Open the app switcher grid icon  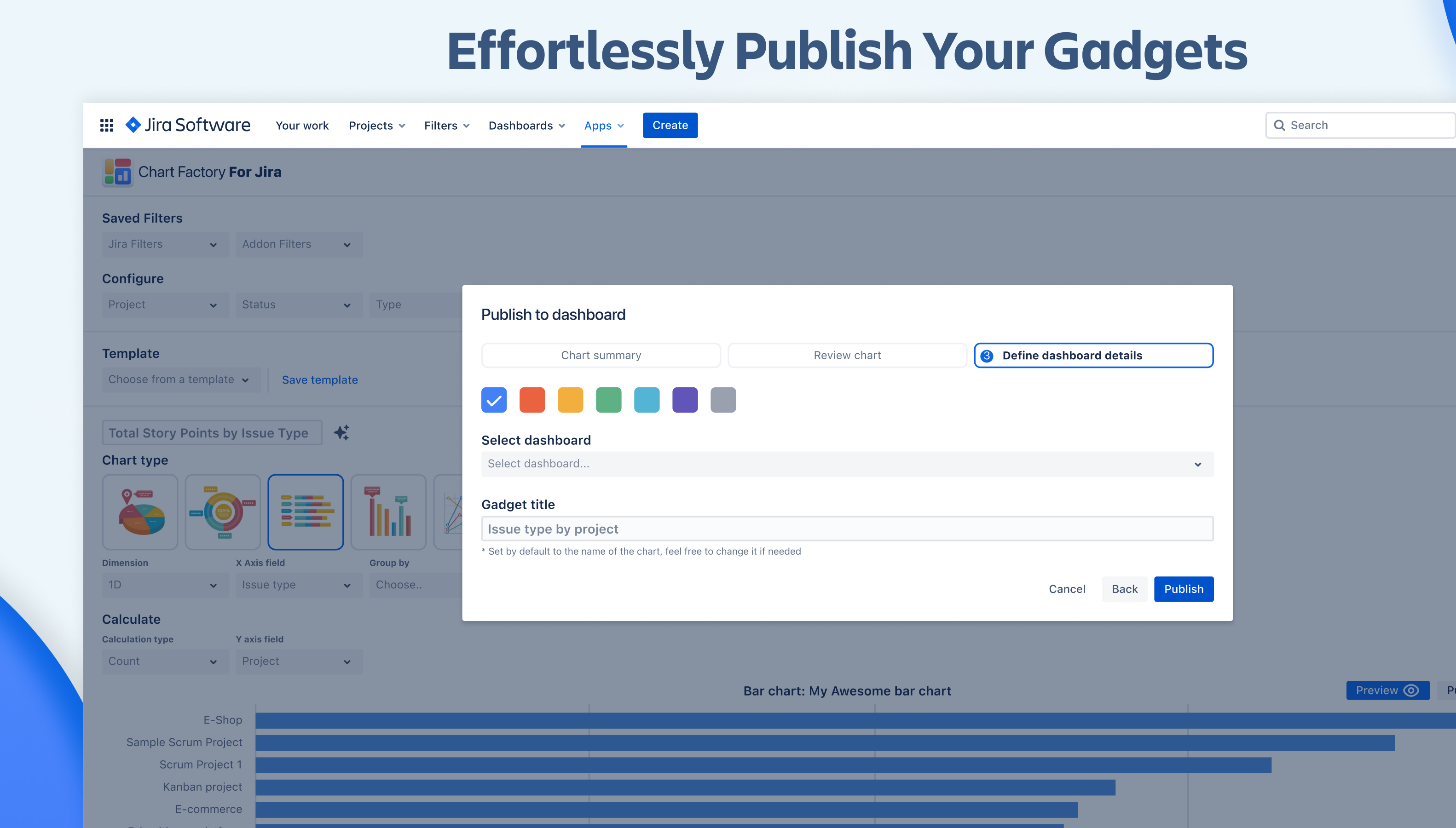coord(106,125)
